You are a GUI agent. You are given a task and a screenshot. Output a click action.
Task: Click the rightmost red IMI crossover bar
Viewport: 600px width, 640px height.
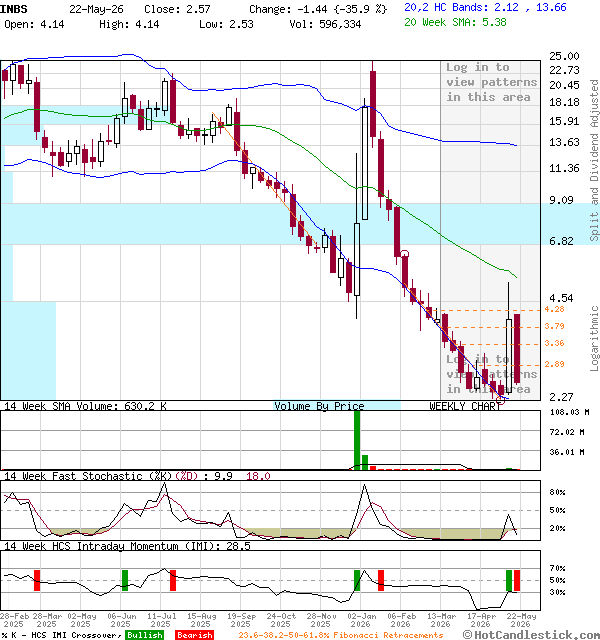517,580
